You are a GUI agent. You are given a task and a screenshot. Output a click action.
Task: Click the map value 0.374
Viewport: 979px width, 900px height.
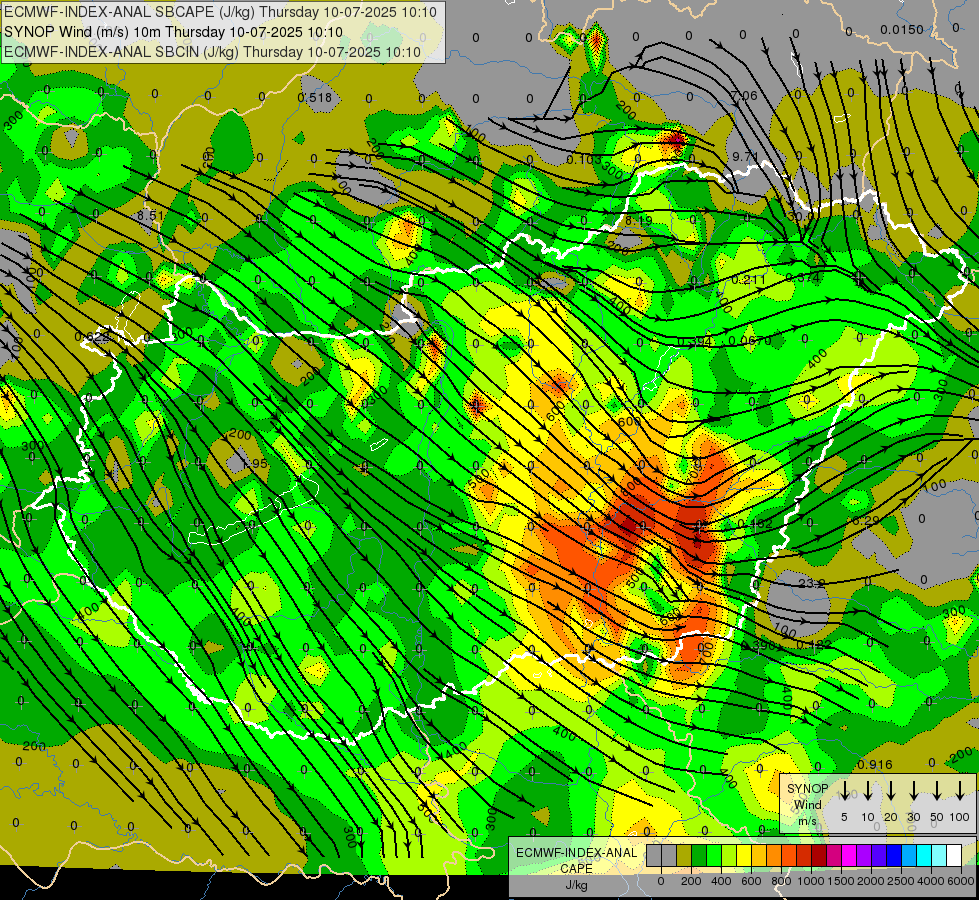click(x=802, y=277)
